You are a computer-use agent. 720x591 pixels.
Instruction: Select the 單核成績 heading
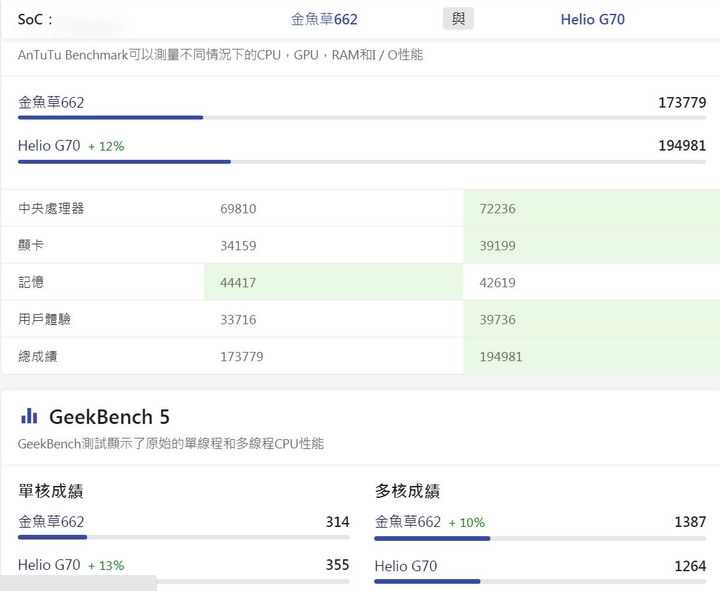(x=51, y=491)
